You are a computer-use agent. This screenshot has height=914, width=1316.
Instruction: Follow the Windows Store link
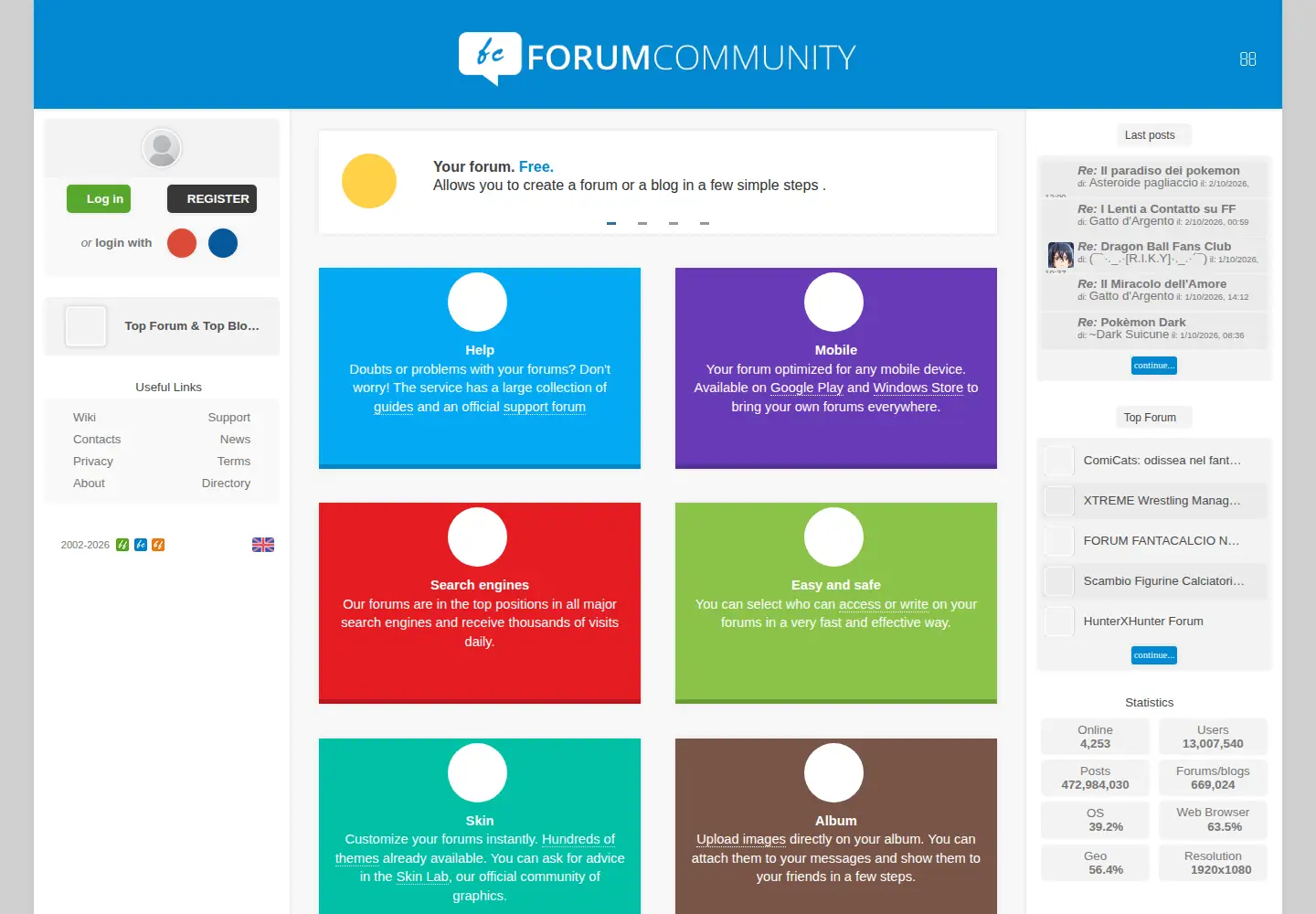(x=918, y=388)
